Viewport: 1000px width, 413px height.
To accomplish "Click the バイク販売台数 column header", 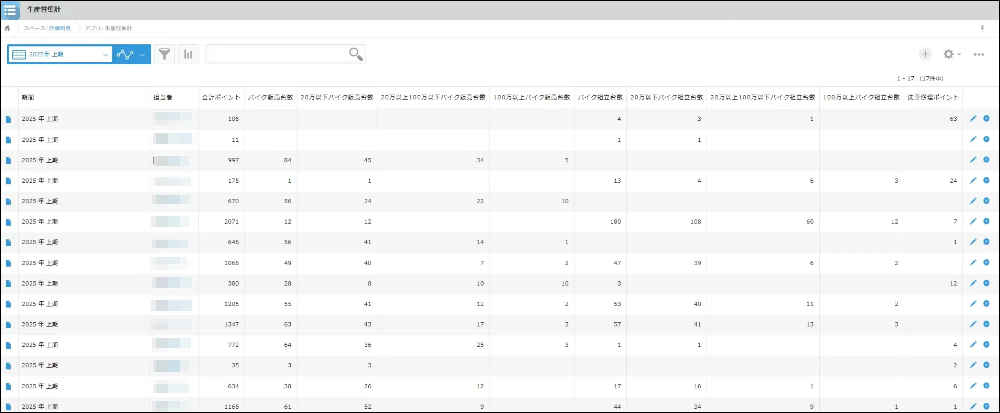I will [270, 97].
